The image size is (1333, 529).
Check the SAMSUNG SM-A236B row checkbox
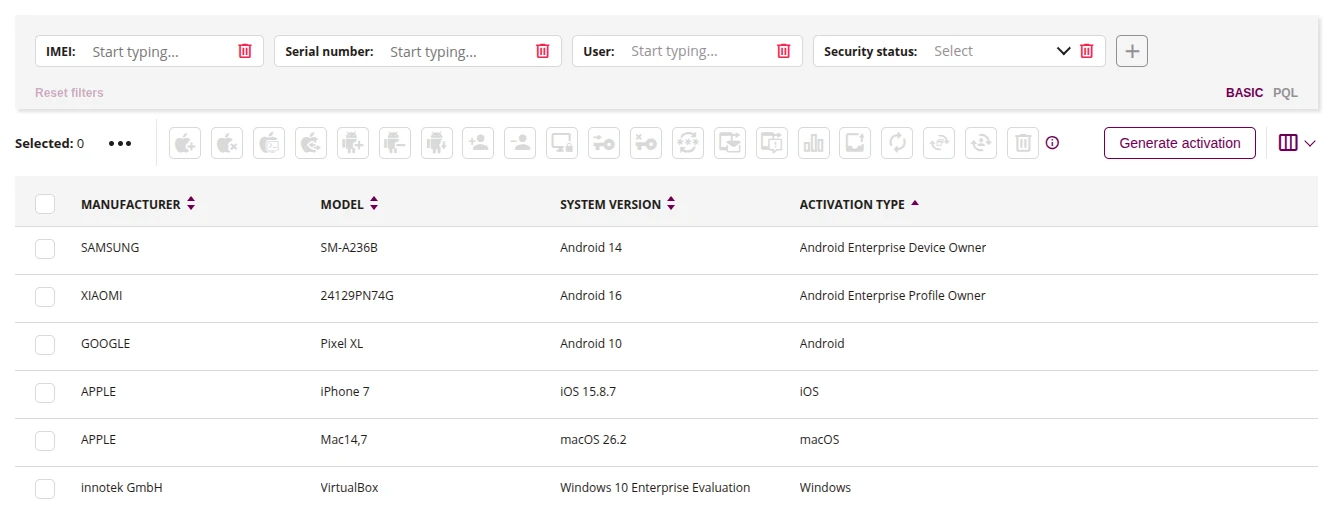click(45, 248)
